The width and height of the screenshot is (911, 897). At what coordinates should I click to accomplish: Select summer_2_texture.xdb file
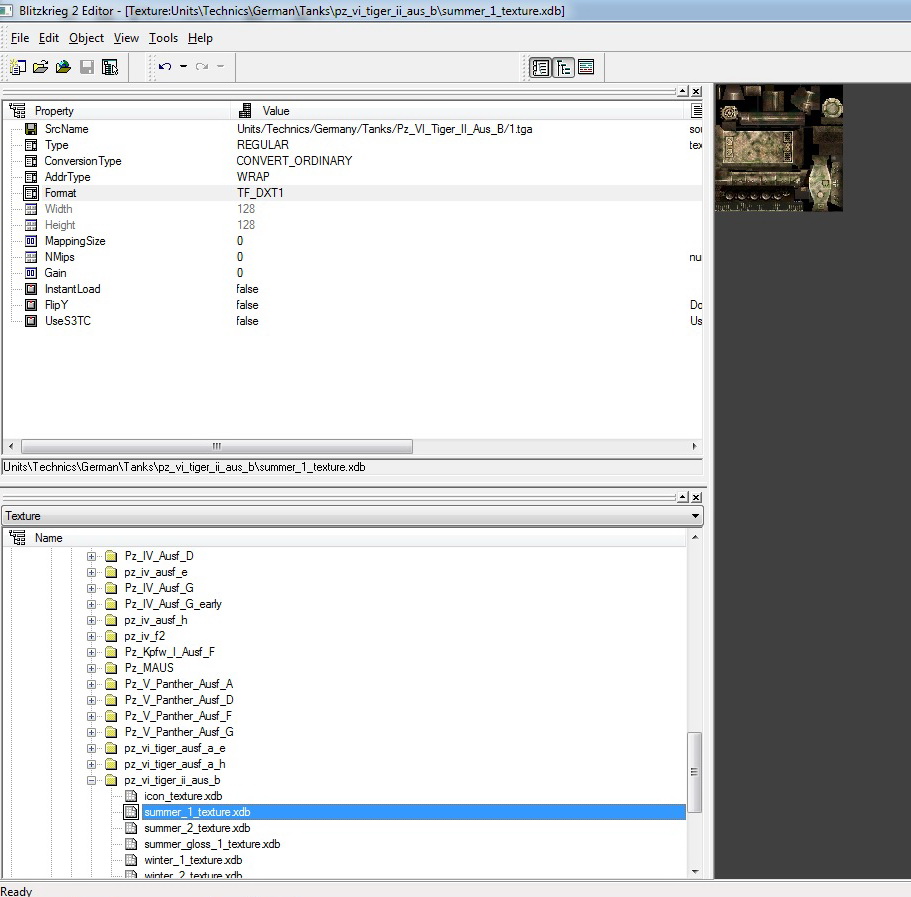[197, 828]
